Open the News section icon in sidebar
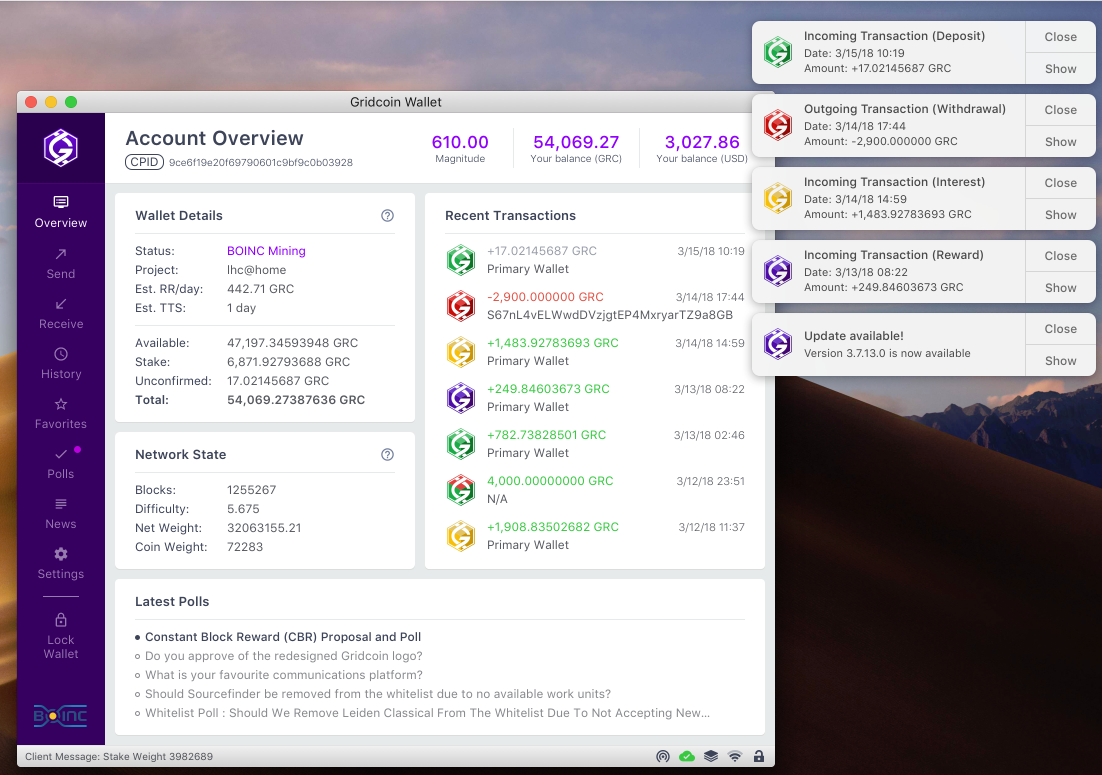The height and width of the screenshot is (775, 1102). (61, 504)
